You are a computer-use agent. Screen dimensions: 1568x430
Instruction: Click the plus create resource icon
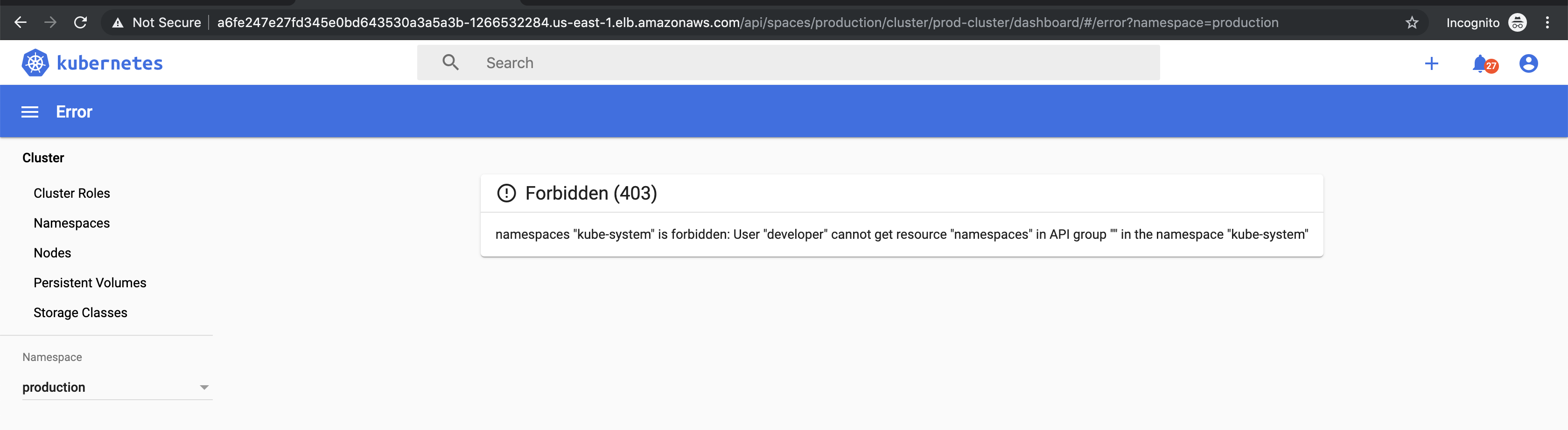click(1432, 63)
